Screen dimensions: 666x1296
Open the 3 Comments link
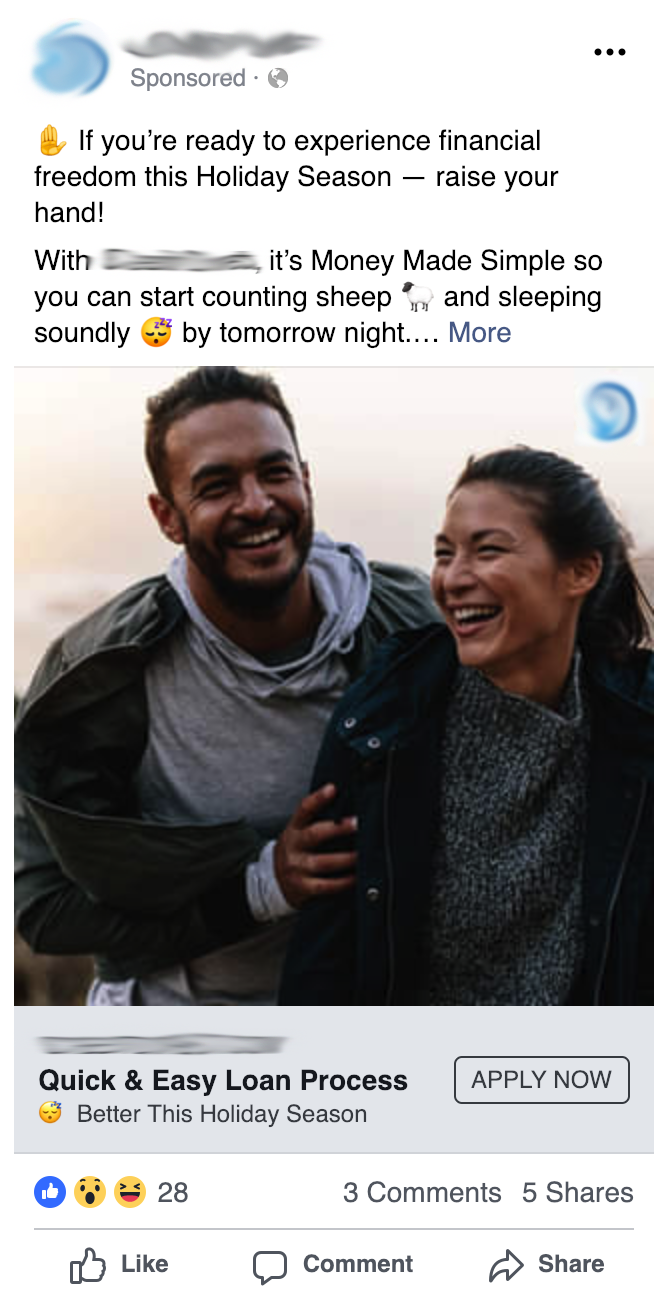pyautogui.click(x=422, y=1192)
